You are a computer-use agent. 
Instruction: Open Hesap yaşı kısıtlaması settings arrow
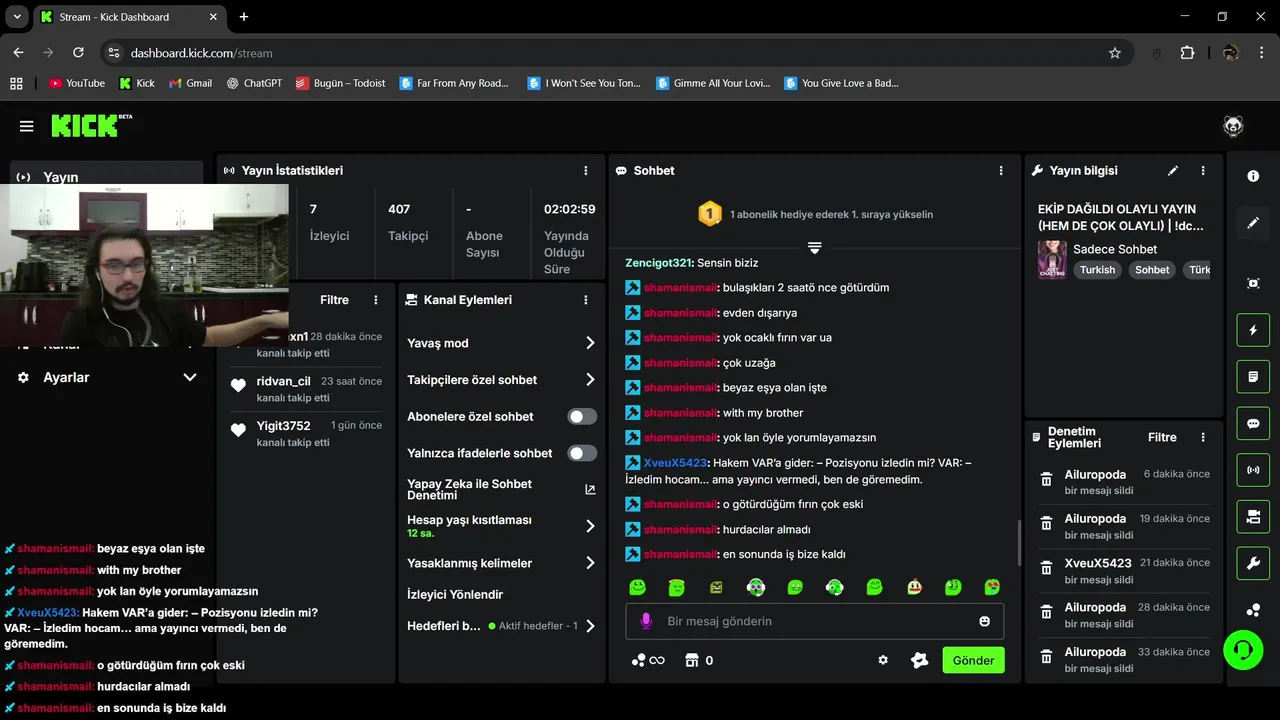590,526
